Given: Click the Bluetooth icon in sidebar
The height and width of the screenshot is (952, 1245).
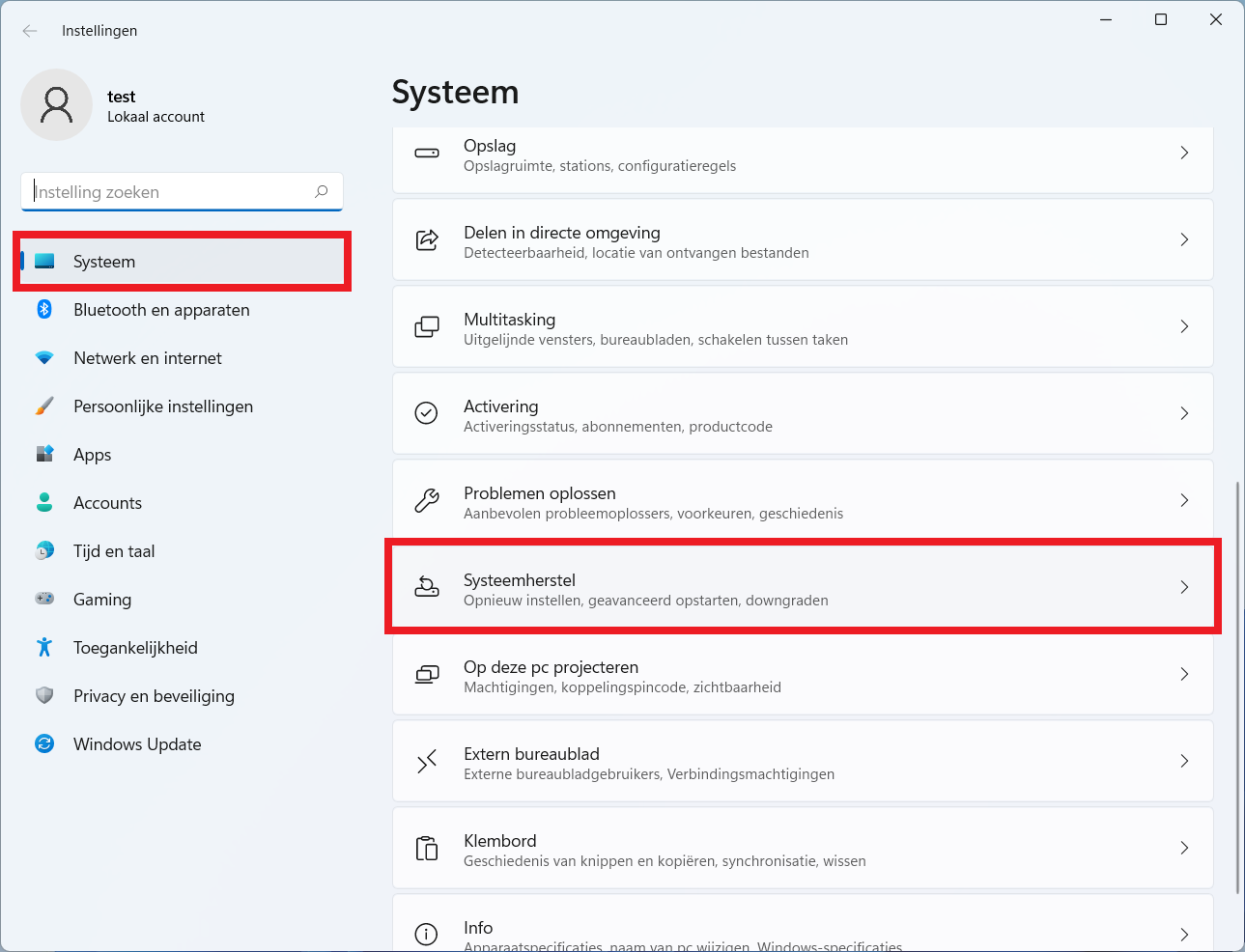Looking at the screenshot, I should tap(44, 309).
